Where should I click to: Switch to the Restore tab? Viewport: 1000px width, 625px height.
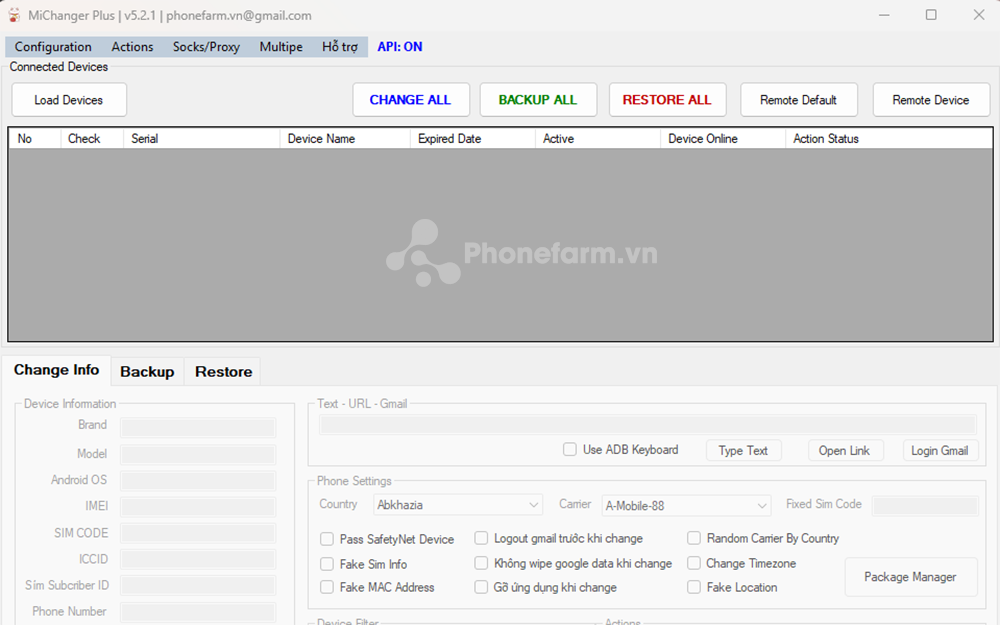(x=223, y=372)
